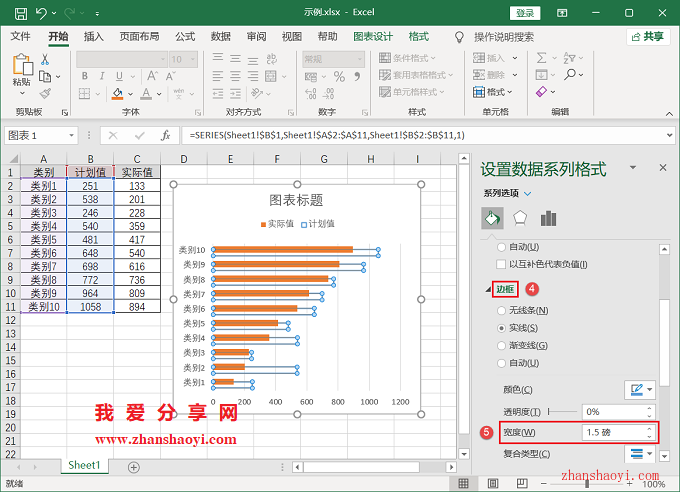
Task: Switch to the Chart Design tab
Action: [373, 36]
